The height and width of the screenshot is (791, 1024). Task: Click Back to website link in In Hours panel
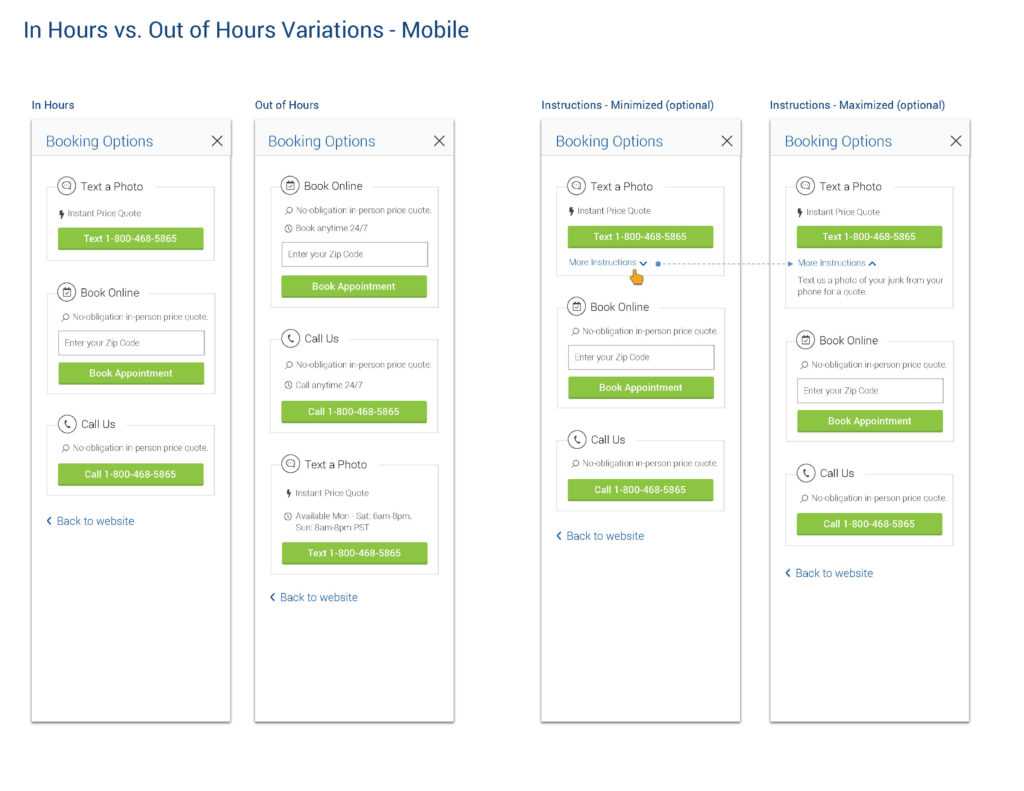coord(90,521)
